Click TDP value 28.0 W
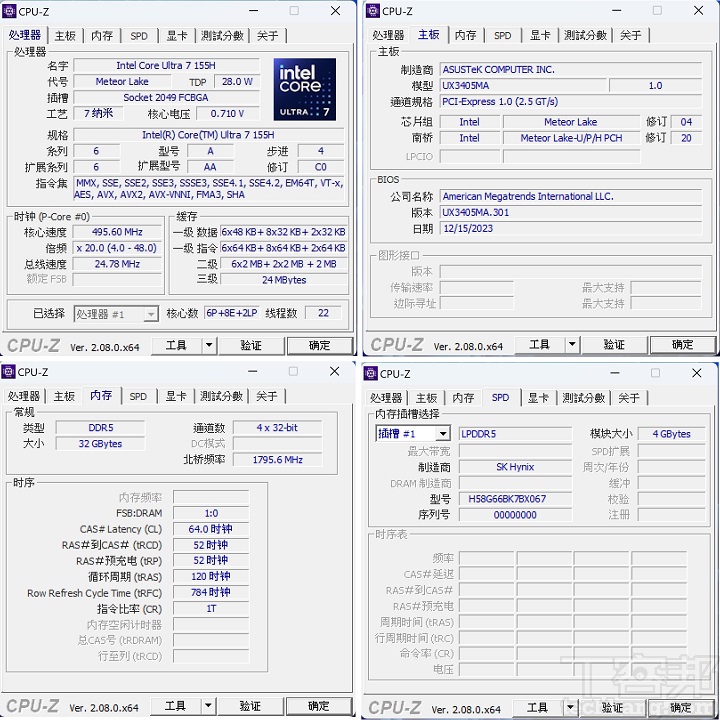 (x=237, y=81)
